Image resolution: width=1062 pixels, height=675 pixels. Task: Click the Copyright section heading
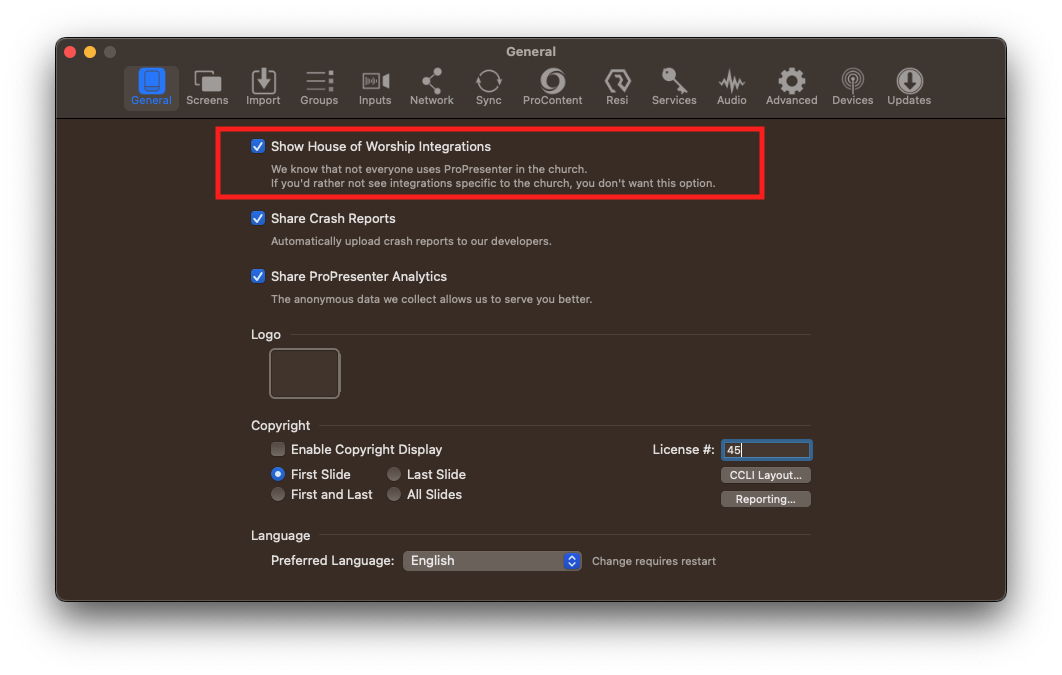(280, 425)
